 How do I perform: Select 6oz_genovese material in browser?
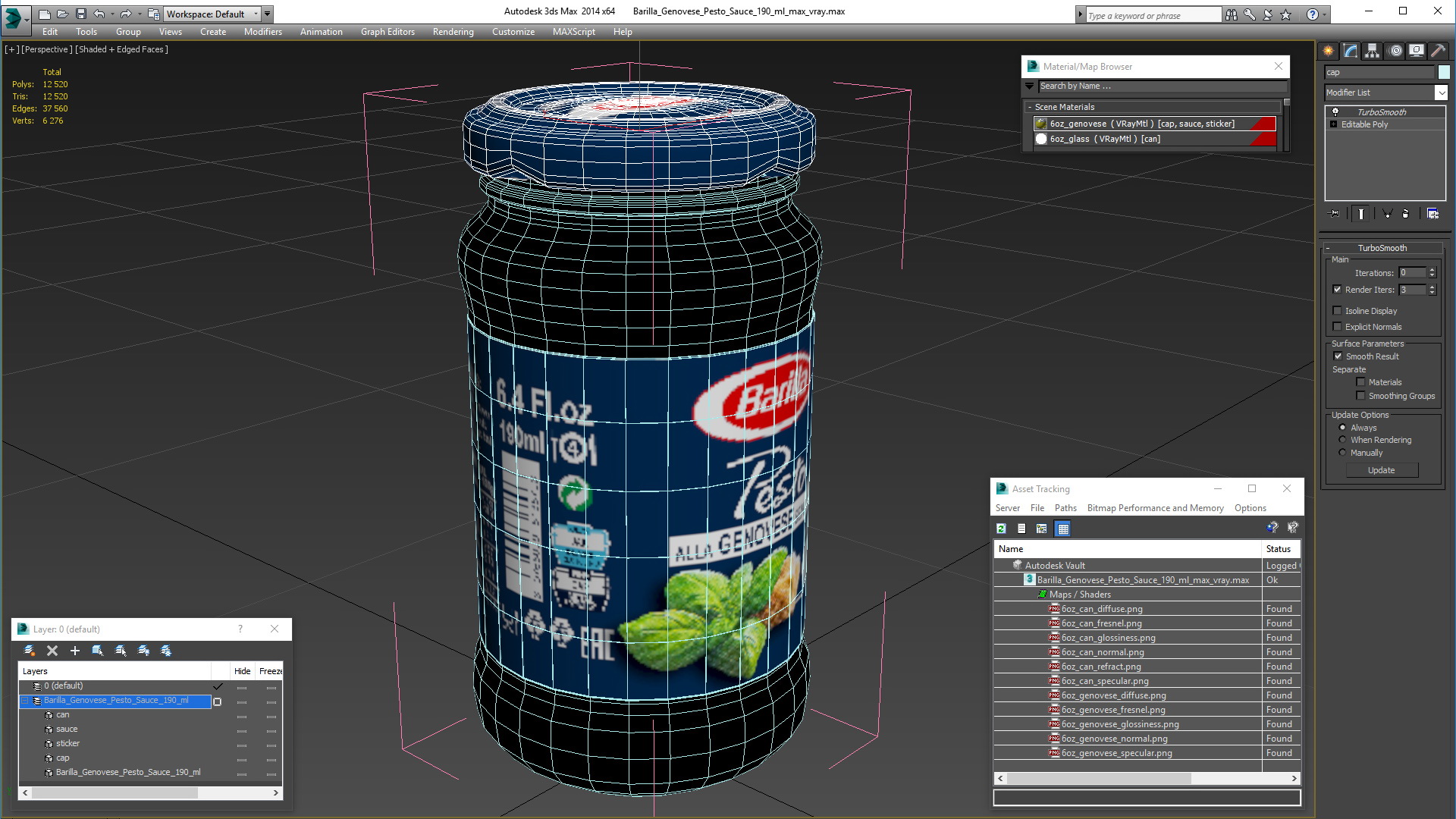coord(1154,124)
